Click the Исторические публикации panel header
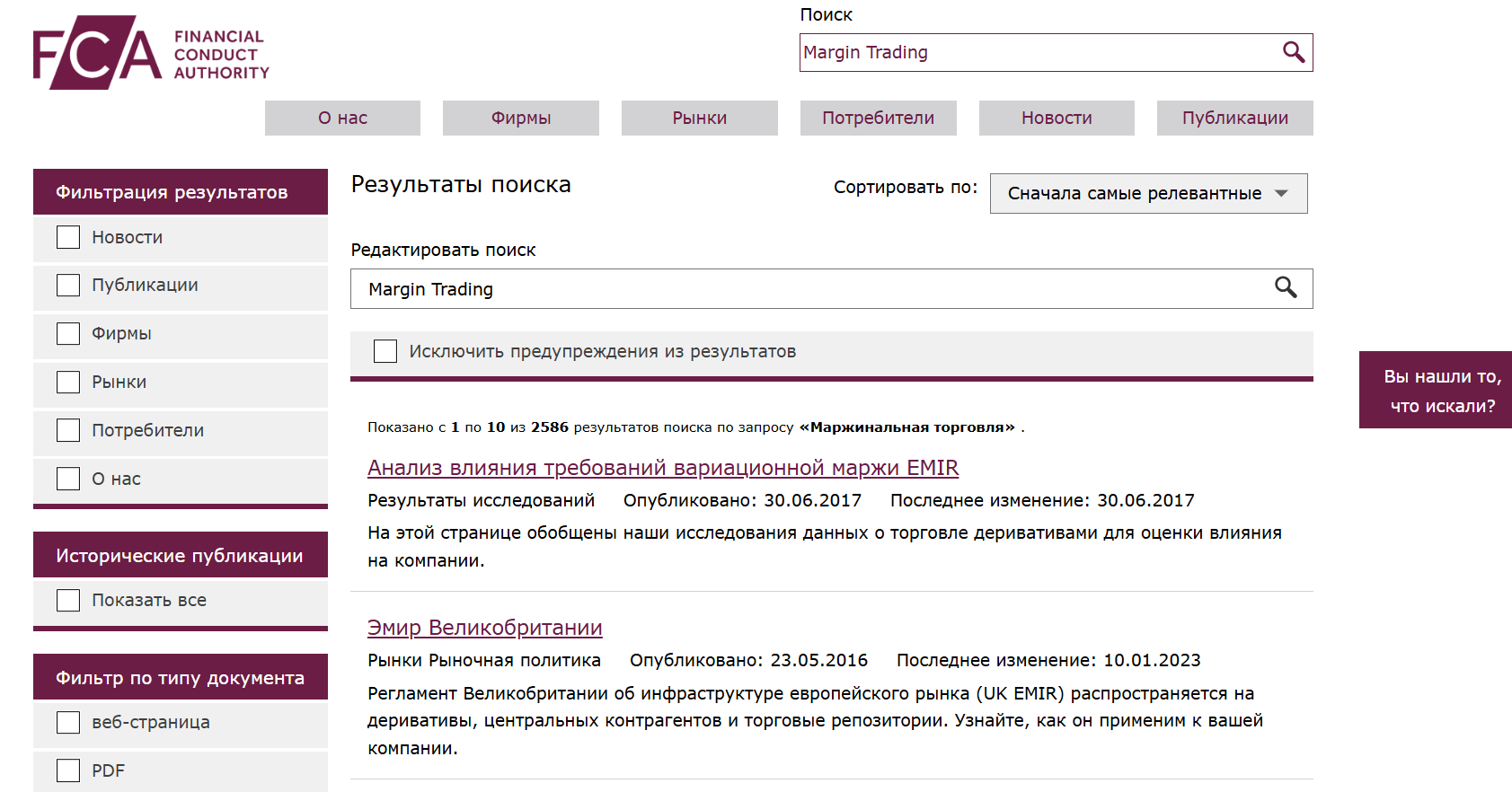 181,555
